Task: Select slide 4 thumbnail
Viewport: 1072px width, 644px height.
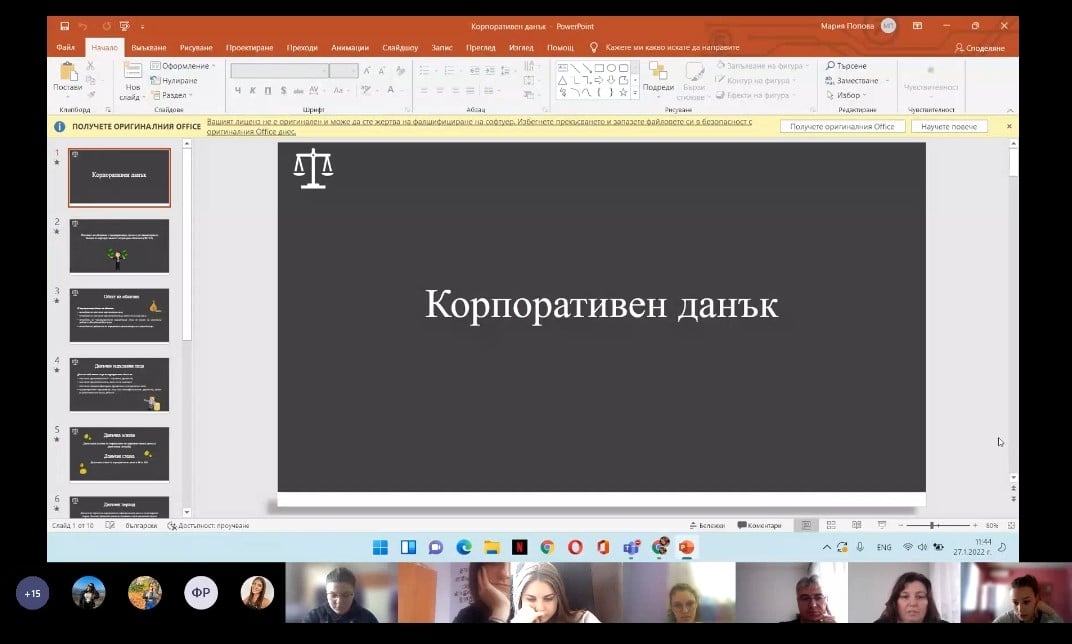Action: coord(119,384)
